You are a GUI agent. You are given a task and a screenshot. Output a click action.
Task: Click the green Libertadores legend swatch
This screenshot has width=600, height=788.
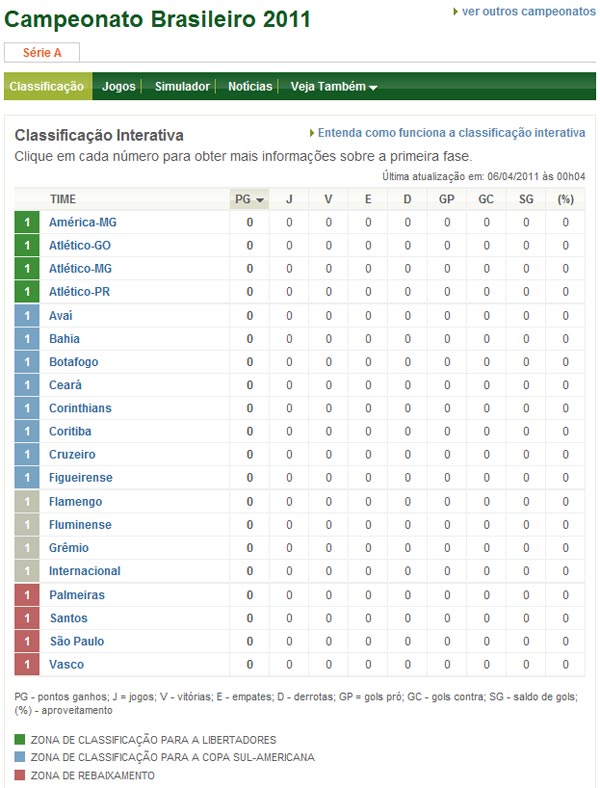tap(20, 739)
